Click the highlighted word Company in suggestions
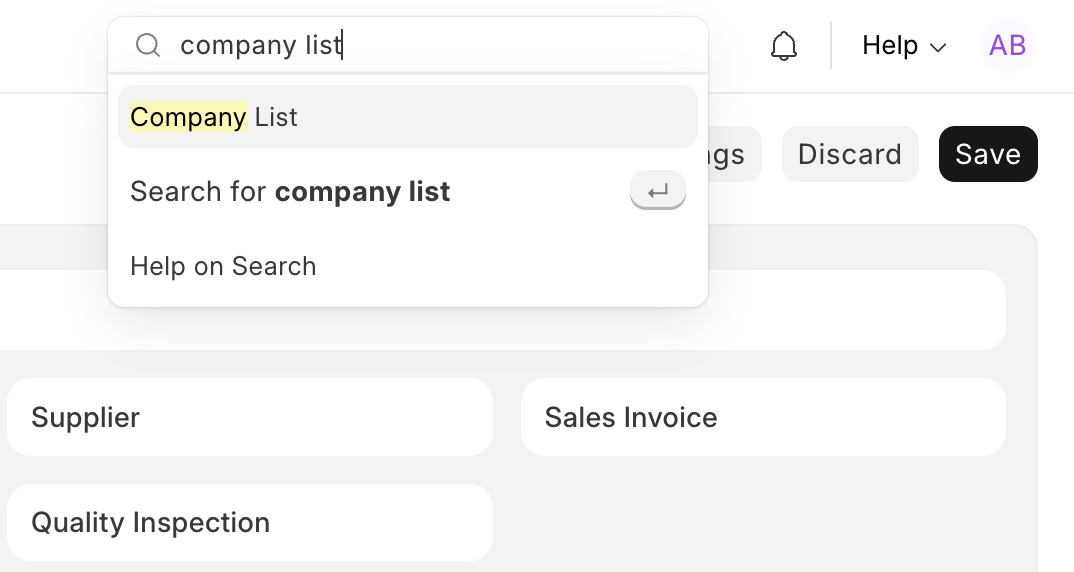This screenshot has width=1074, height=572. [x=188, y=117]
